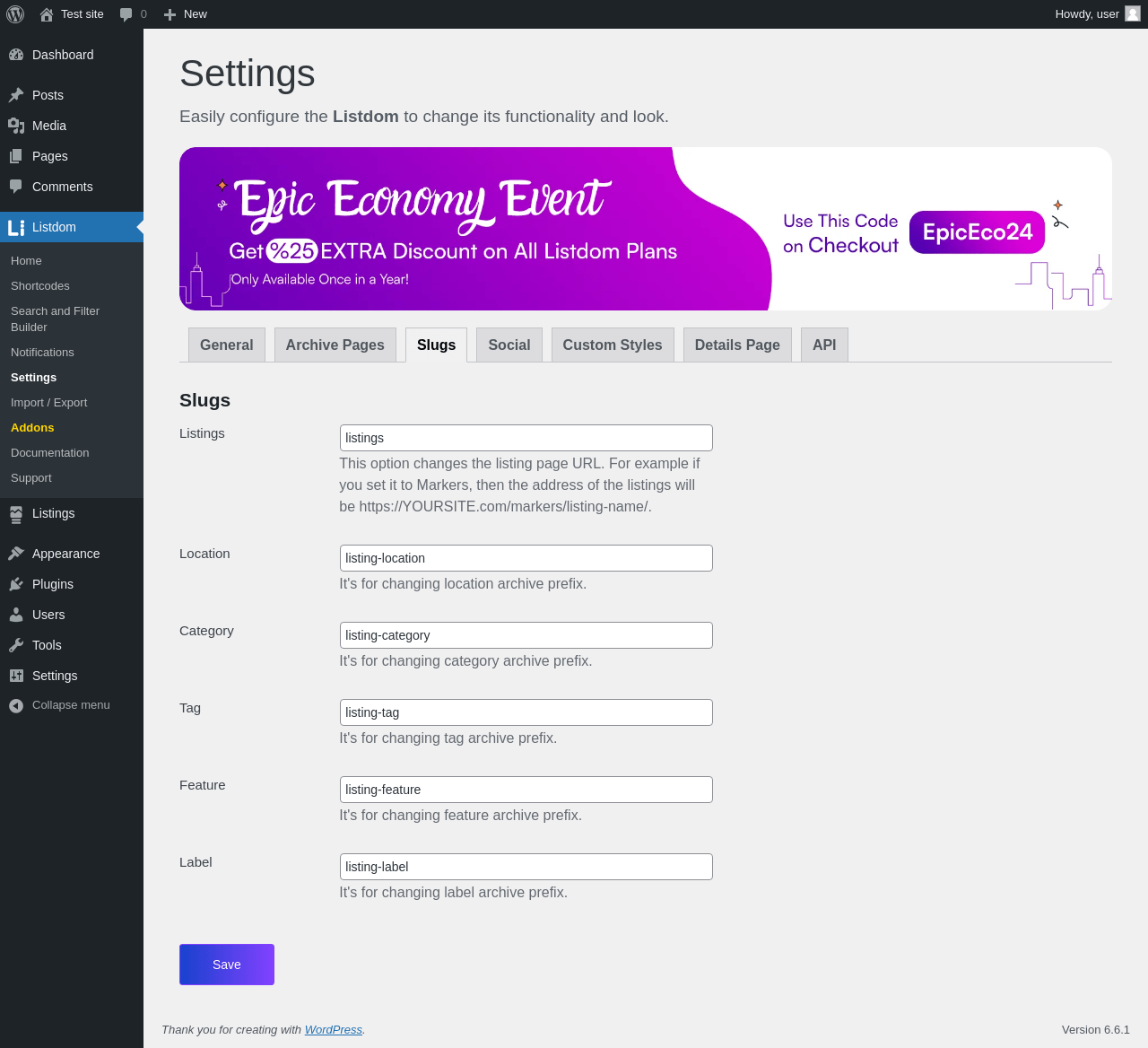The height and width of the screenshot is (1048, 1148).
Task: Click the Listdom menu label
Action: pos(54,227)
